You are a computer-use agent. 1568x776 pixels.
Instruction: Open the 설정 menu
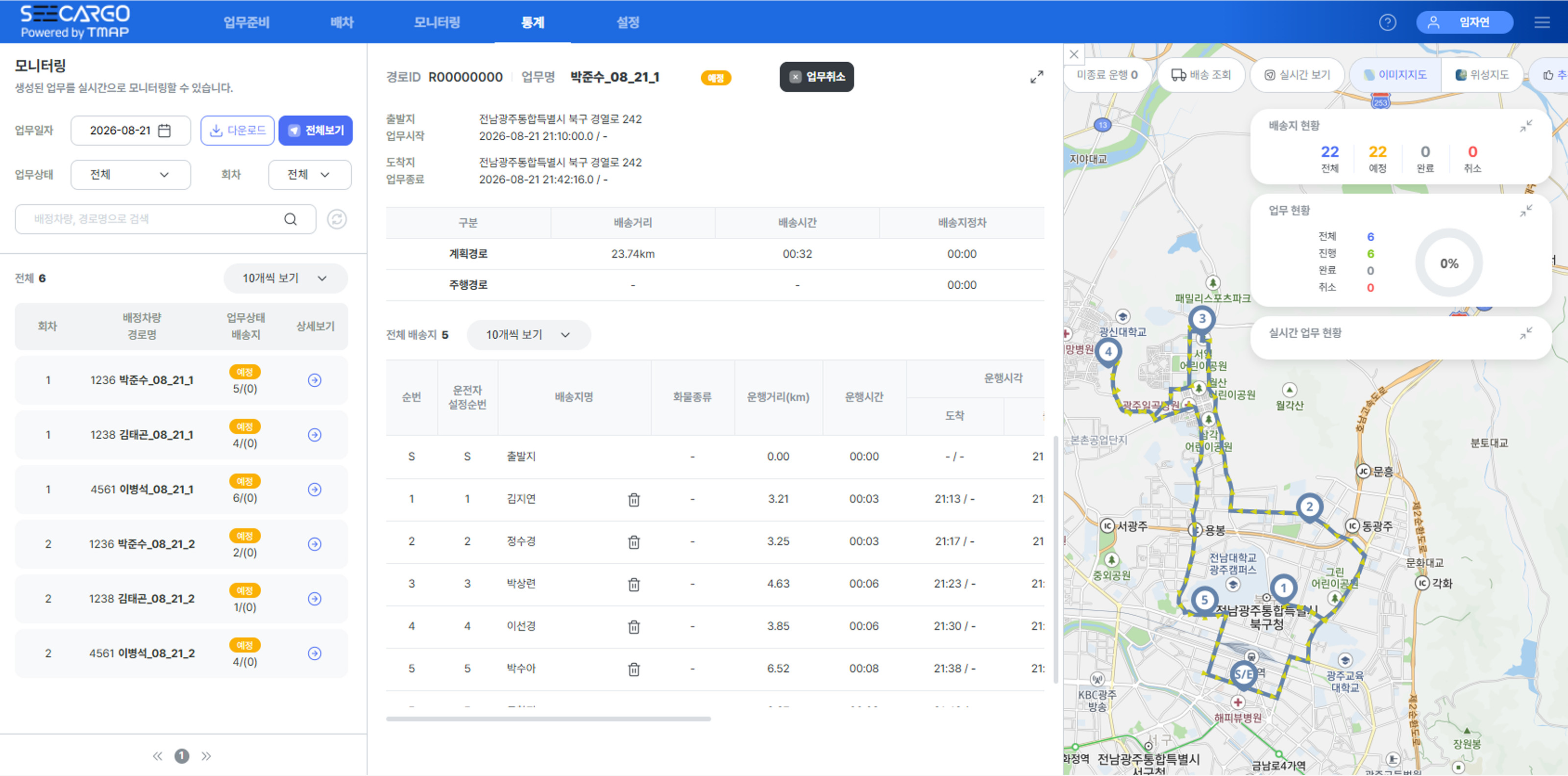[628, 23]
